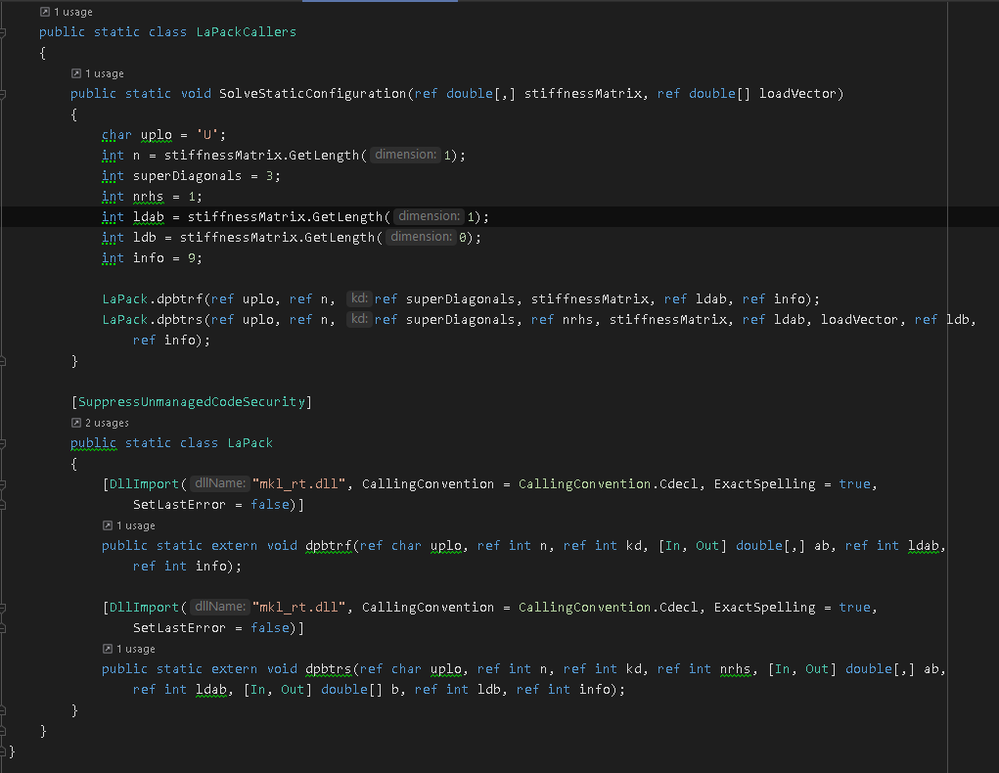Click ldb in the 'int ldb' declaration

[144, 238]
